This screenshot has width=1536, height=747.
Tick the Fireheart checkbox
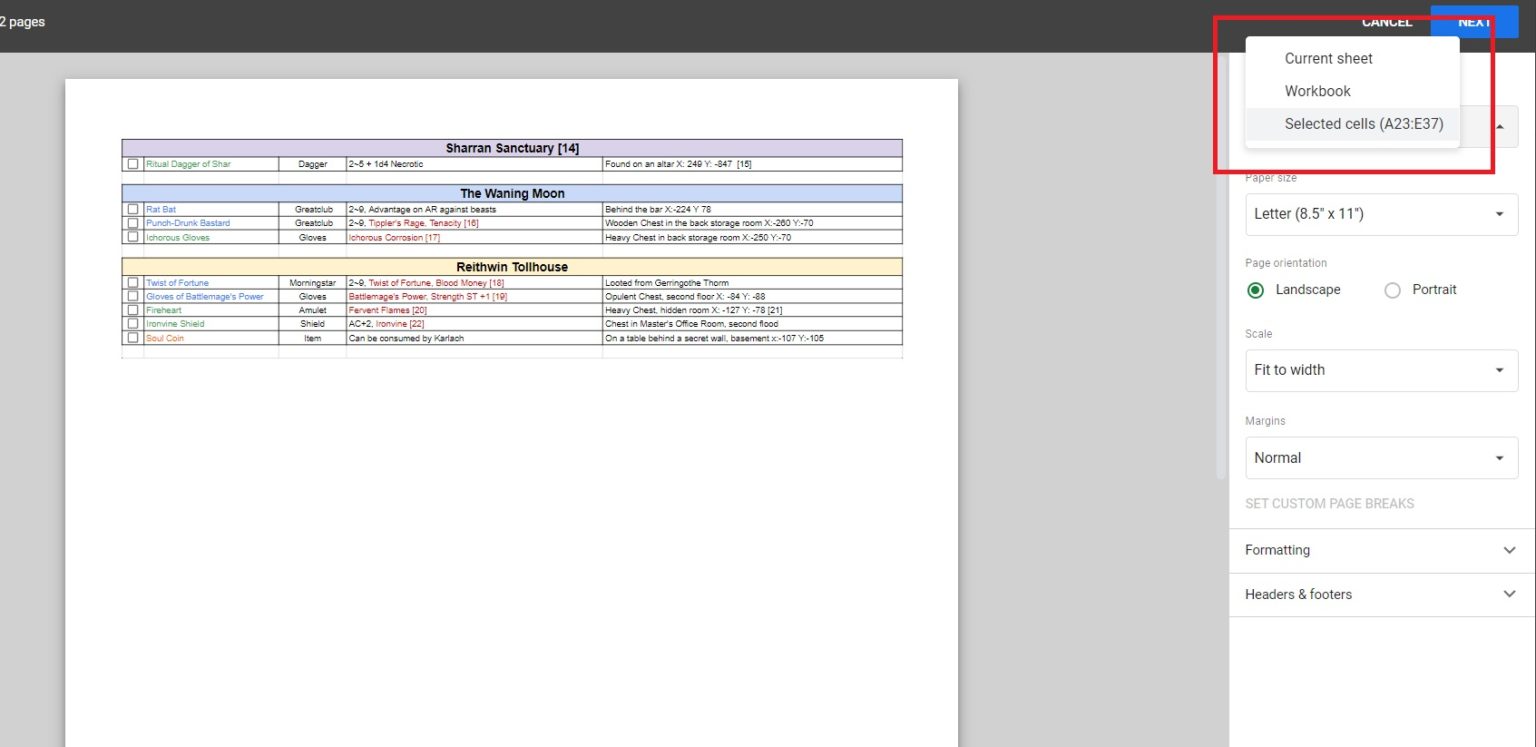(133, 310)
